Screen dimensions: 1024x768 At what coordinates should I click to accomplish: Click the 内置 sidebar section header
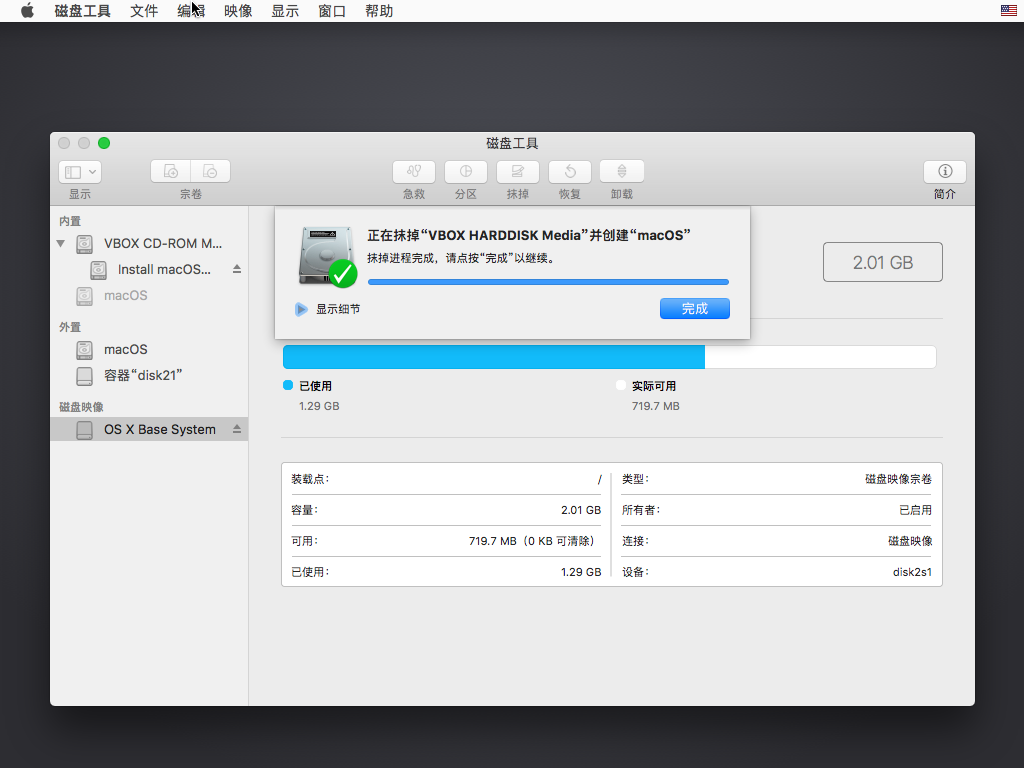click(70, 221)
